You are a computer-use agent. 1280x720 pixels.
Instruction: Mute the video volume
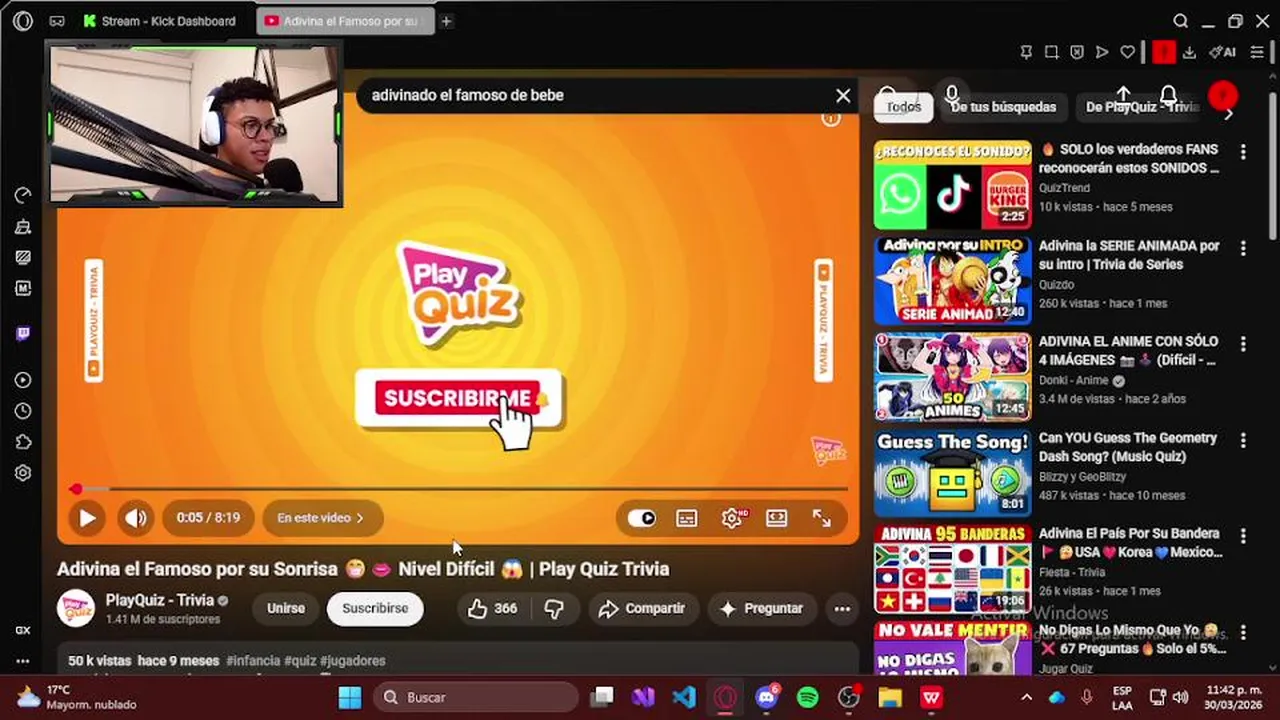tap(135, 518)
